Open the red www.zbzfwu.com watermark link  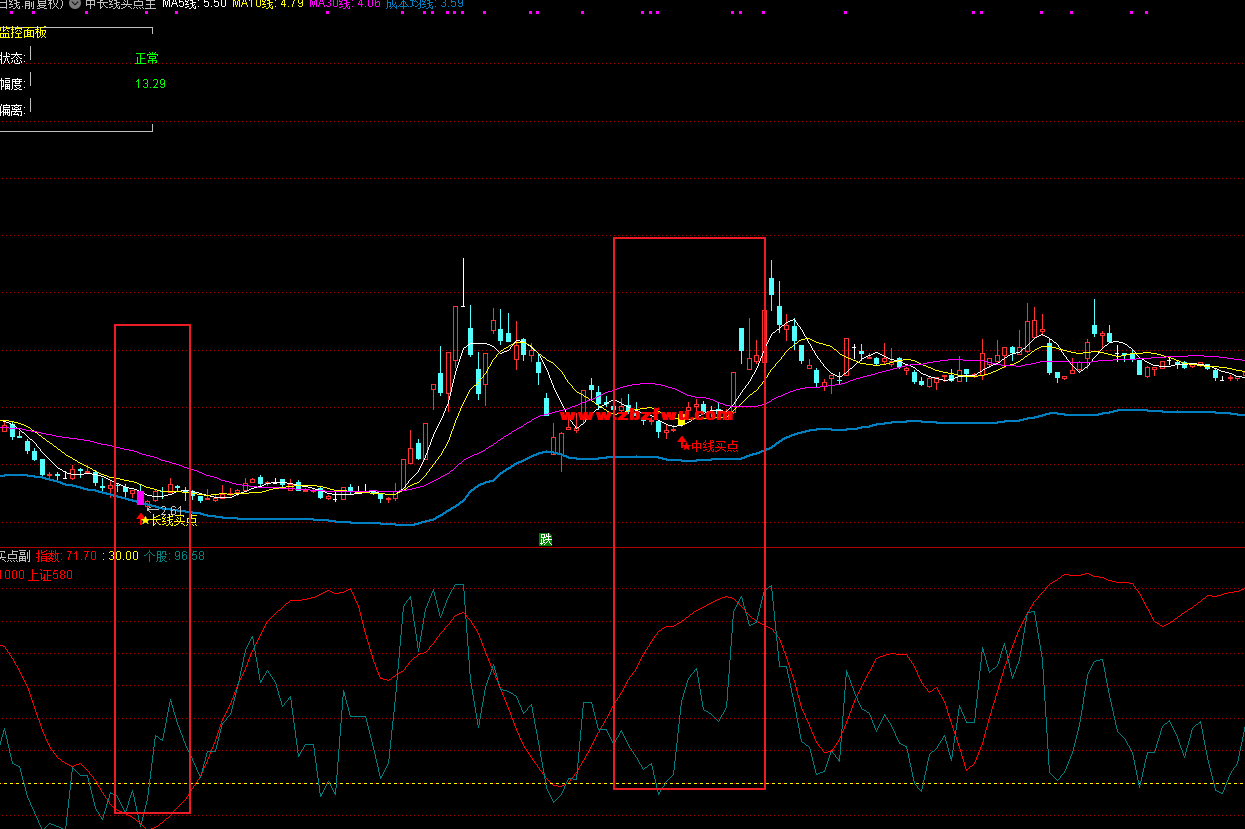click(x=647, y=415)
